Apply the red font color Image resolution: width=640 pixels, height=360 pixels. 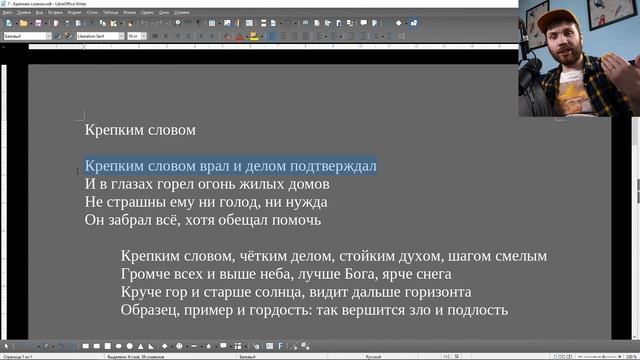point(240,37)
